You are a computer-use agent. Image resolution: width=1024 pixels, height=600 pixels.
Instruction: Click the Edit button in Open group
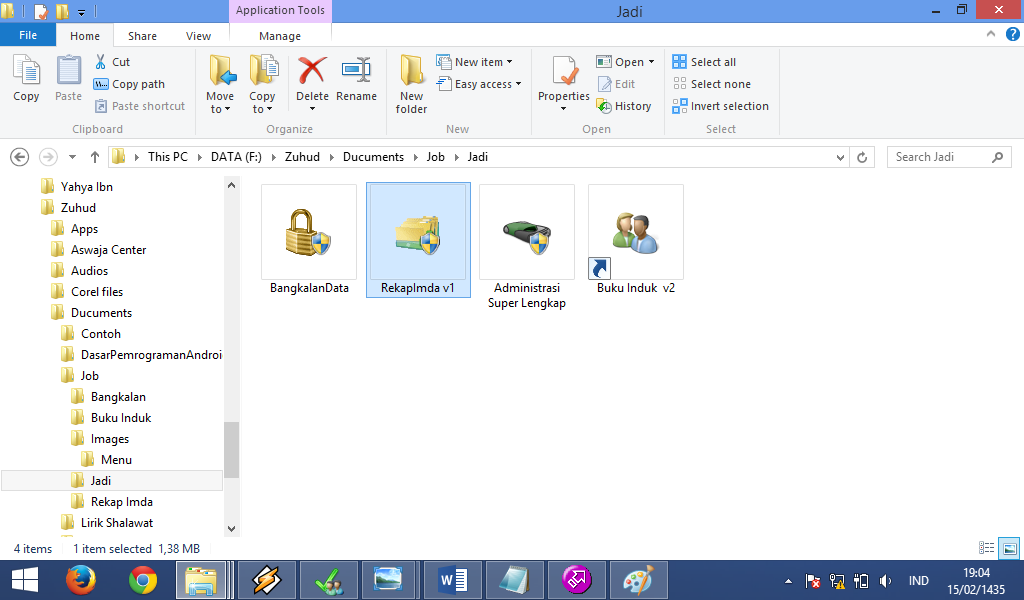[x=616, y=84]
